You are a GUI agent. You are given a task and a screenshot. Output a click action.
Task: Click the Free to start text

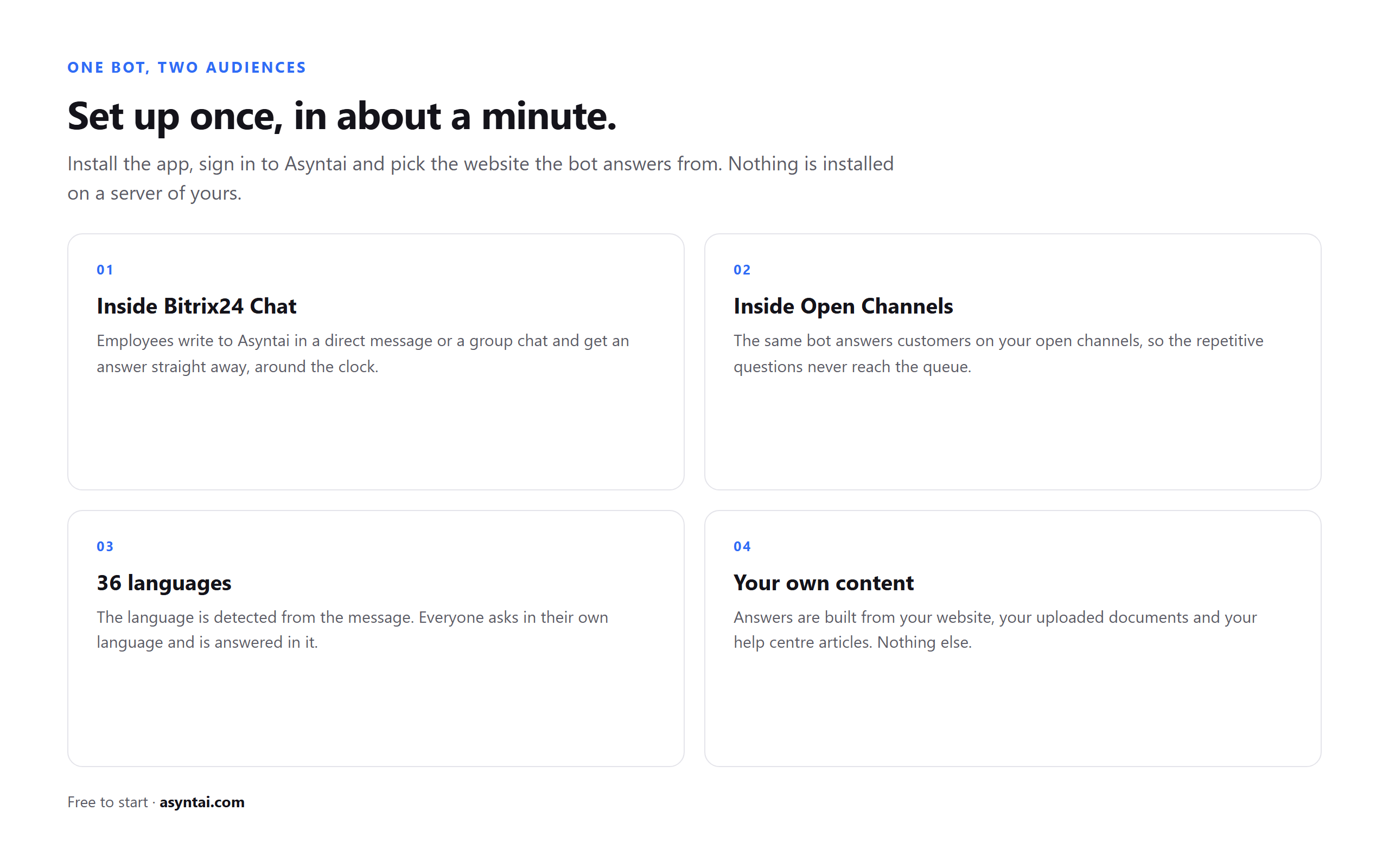(107, 802)
